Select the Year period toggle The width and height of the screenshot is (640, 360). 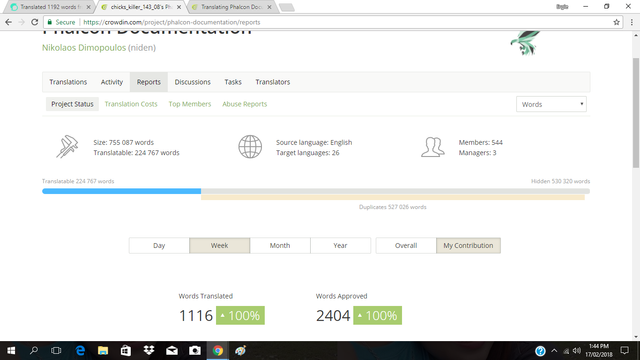tap(340, 246)
